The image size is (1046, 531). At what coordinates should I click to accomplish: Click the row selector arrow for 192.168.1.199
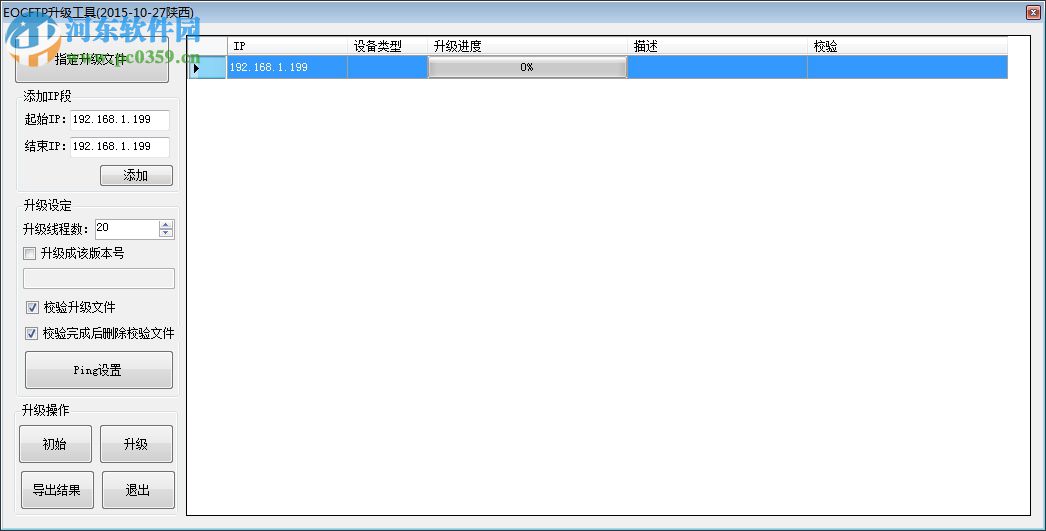tap(207, 67)
